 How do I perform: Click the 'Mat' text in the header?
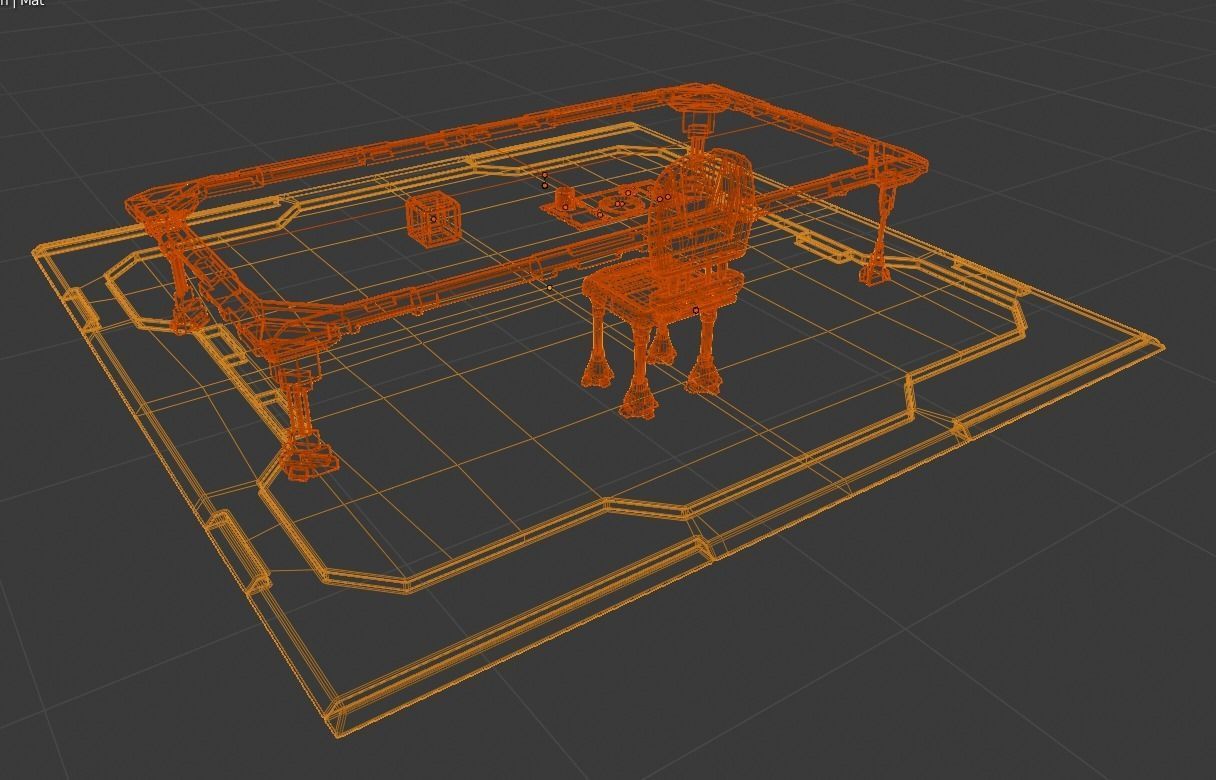[x=32, y=3]
